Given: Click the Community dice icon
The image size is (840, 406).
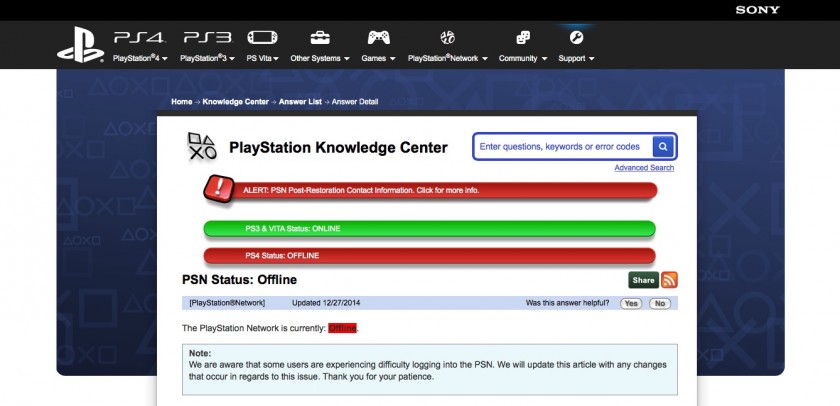Looking at the screenshot, I should (x=523, y=37).
